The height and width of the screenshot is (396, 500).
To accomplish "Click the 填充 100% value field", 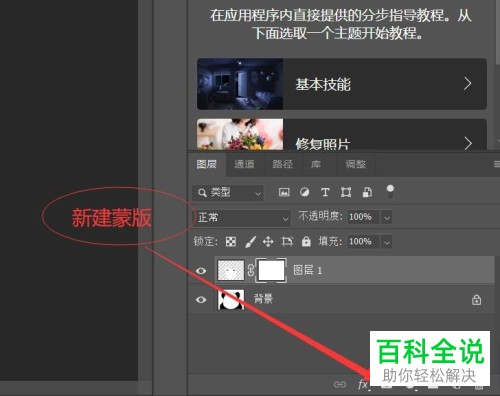I will (363, 241).
